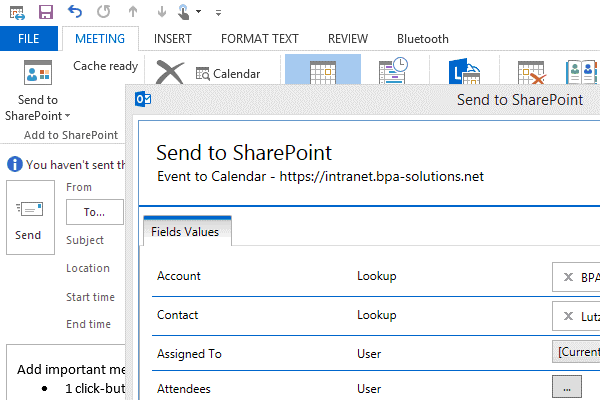The height and width of the screenshot is (400, 600).
Task: Open Calendar from the ribbon
Action: pyautogui.click(x=228, y=73)
